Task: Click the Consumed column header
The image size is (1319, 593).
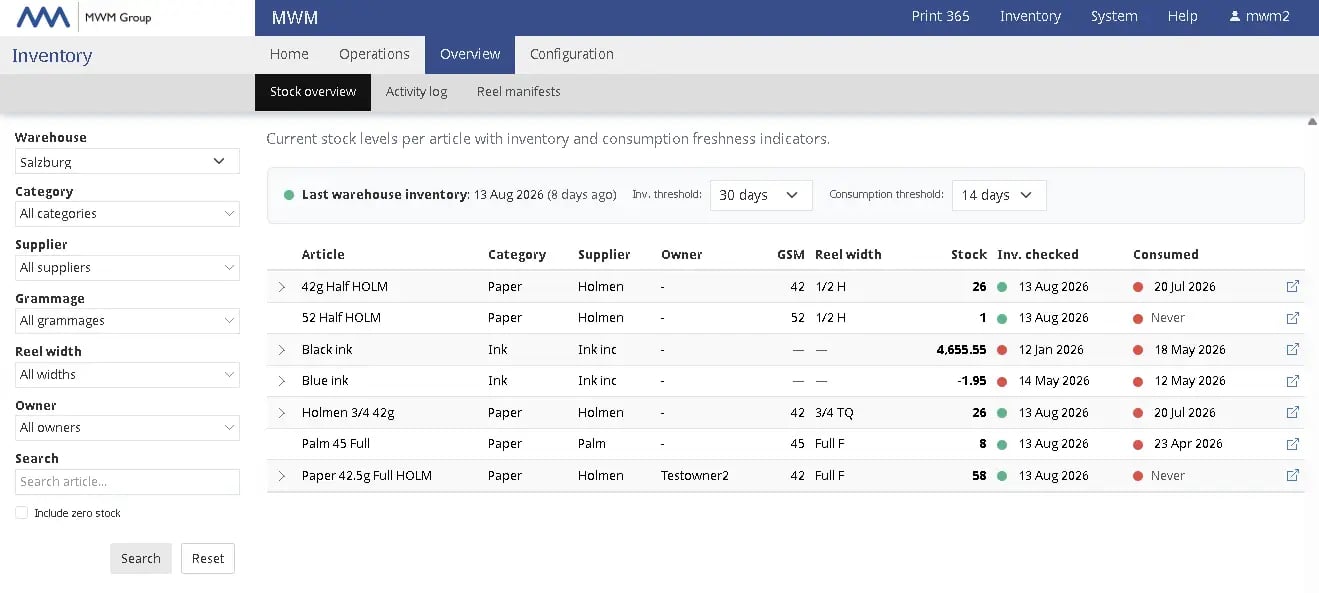Action: click(x=1166, y=254)
